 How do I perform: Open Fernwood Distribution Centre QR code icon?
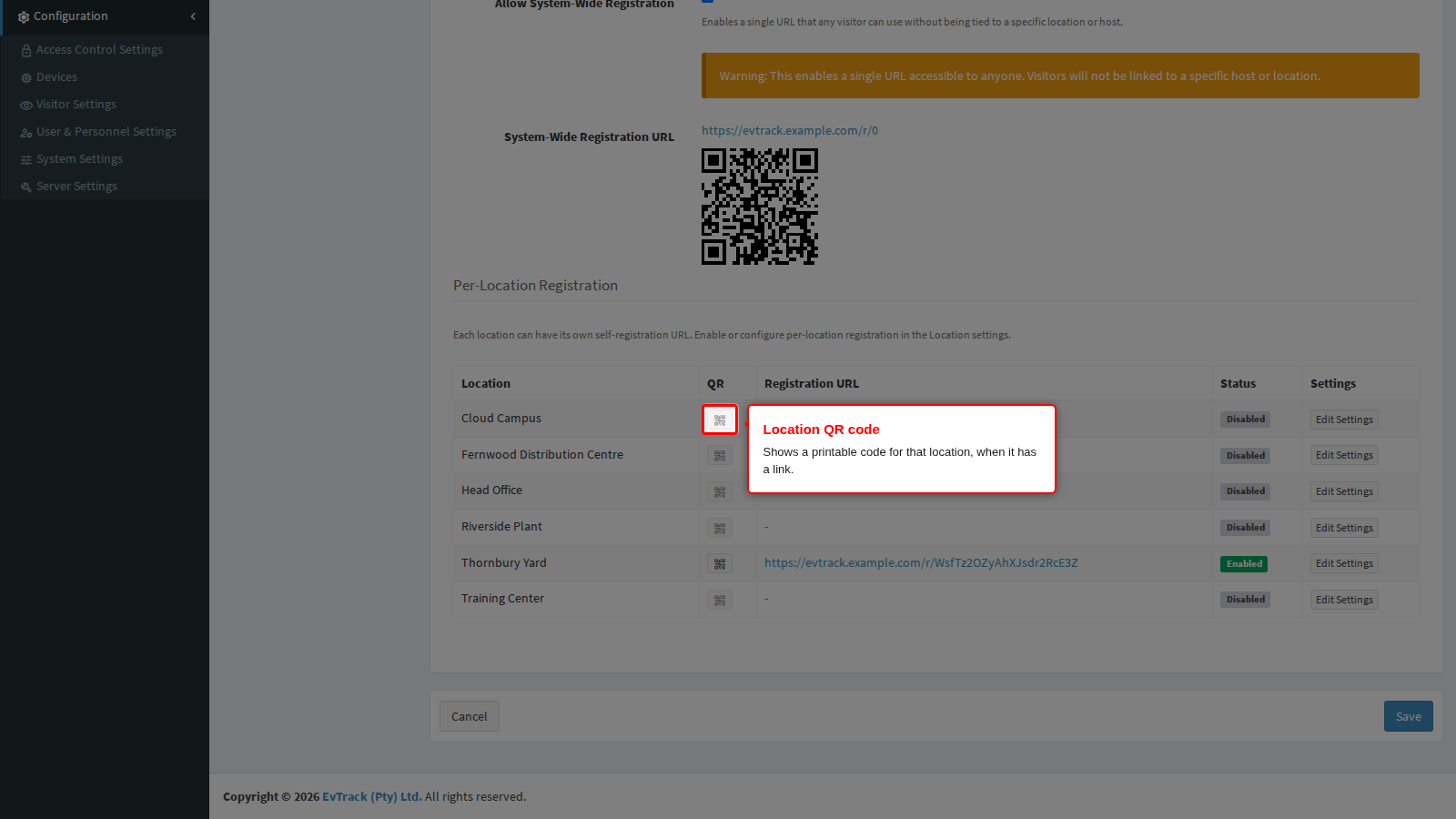click(x=720, y=456)
